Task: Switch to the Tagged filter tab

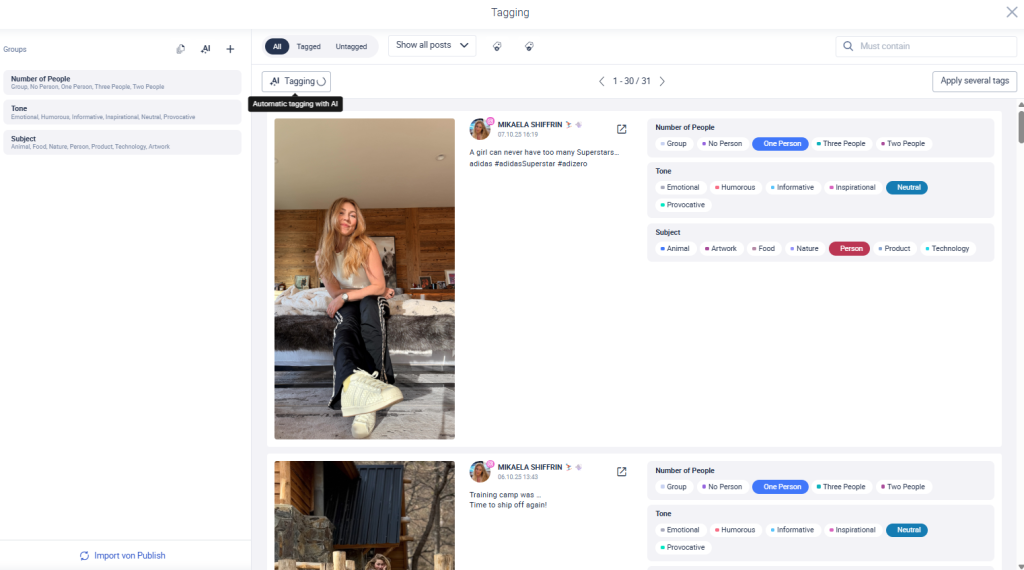Action: pos(309,47)
